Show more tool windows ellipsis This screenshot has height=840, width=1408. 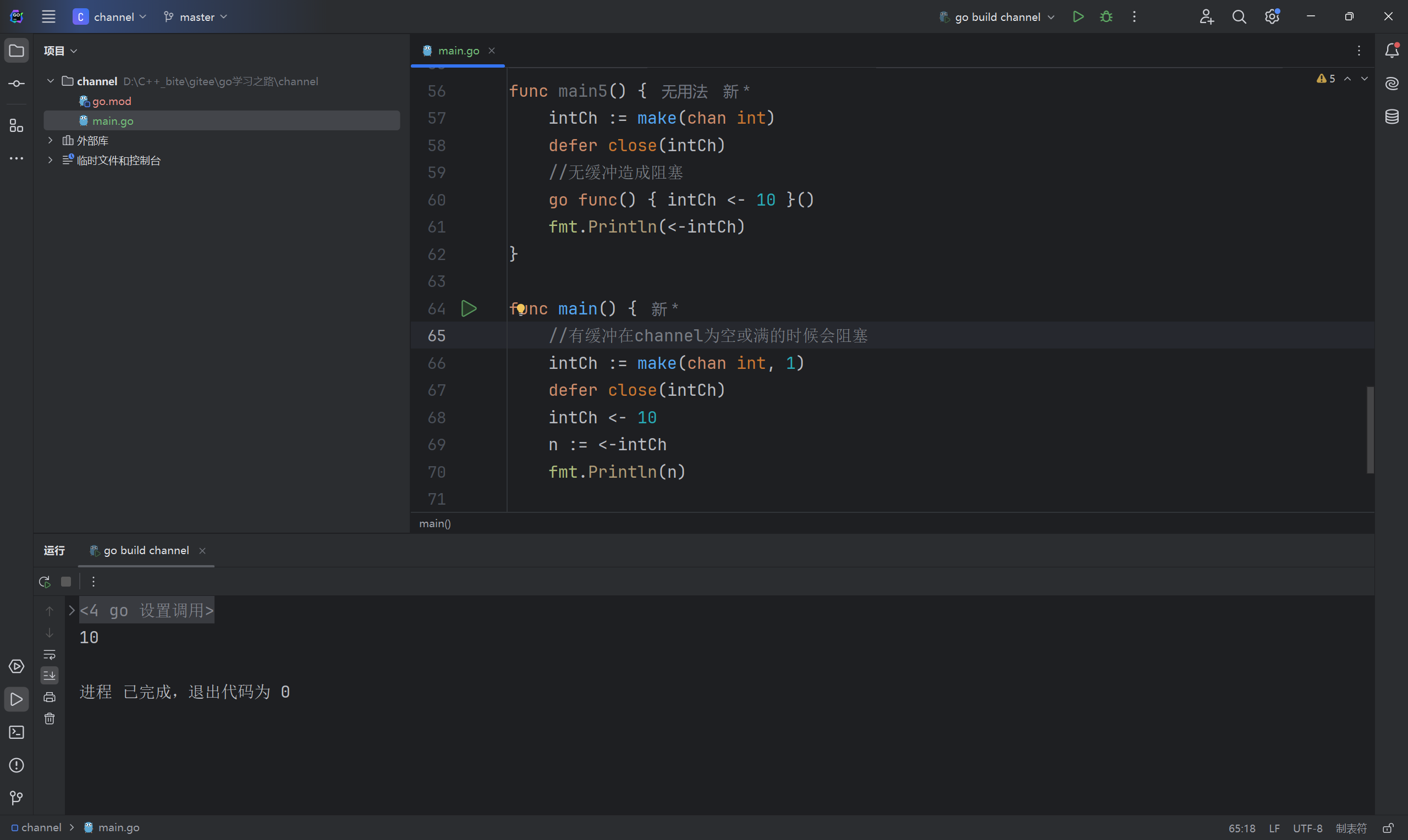(16, 158)
